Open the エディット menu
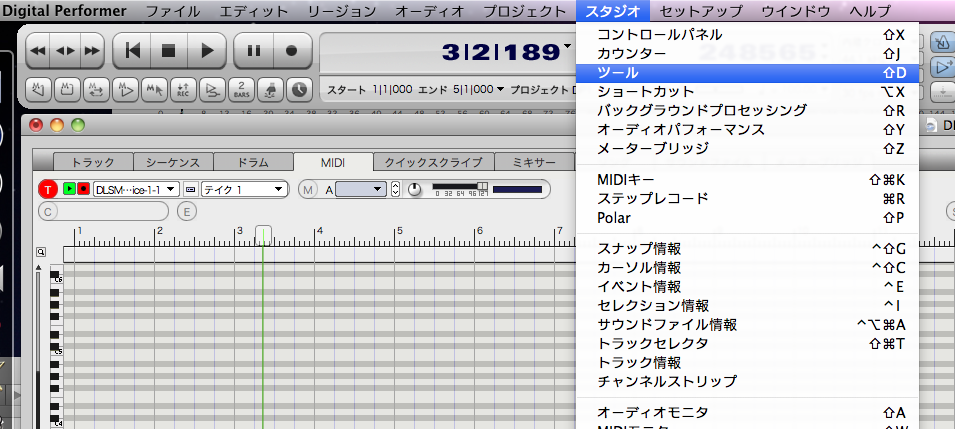955x429 pixels. pyautogui.click(x=253, y=11)
